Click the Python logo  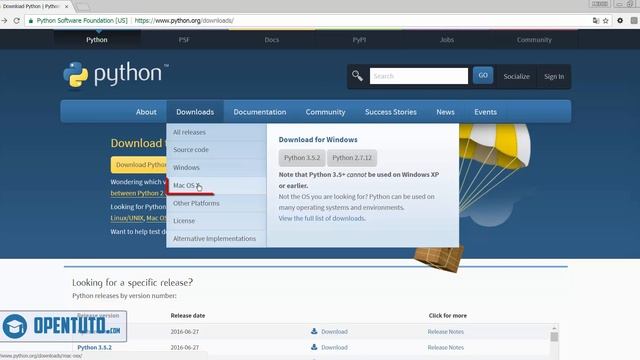pos(116,75)
